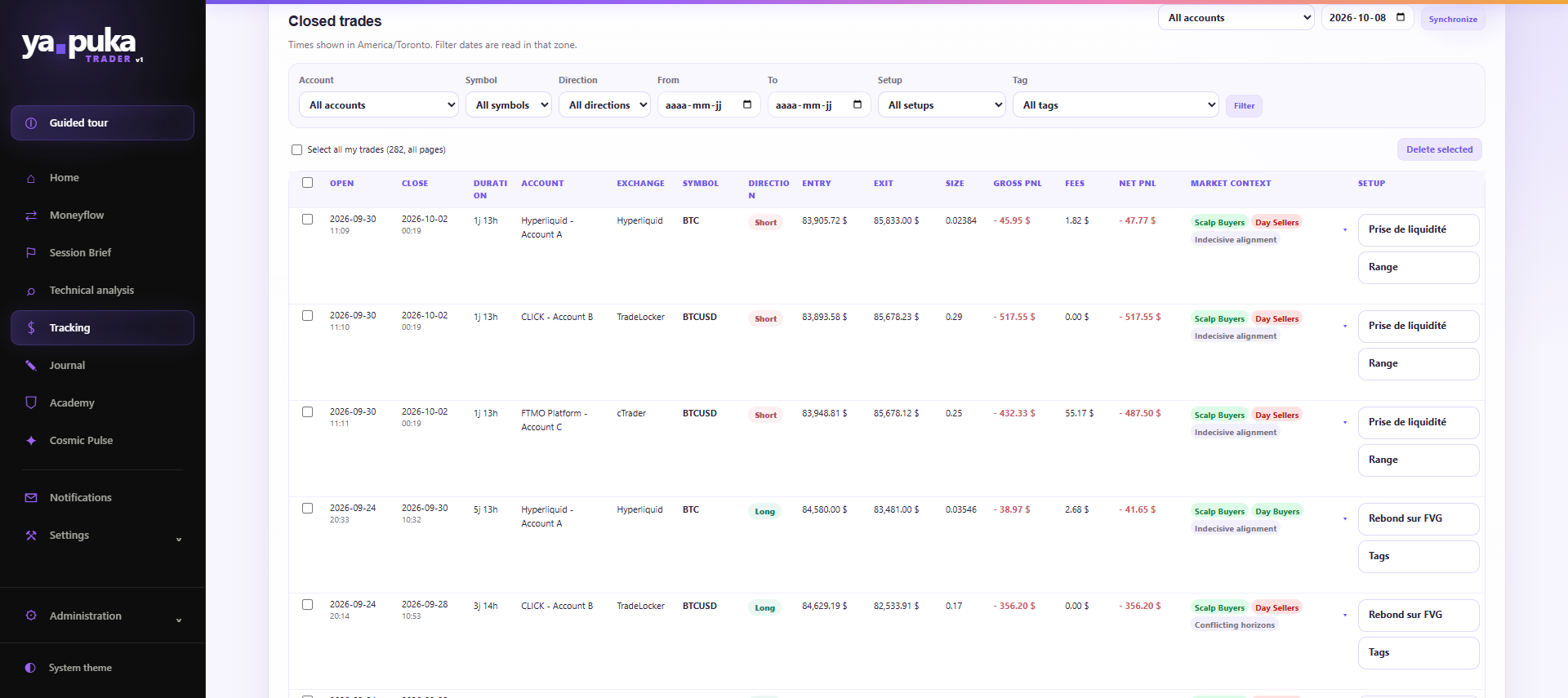Open the Account filter dropdown
This screenshot has height=698, width=1568.
click(x=379, y=104)
